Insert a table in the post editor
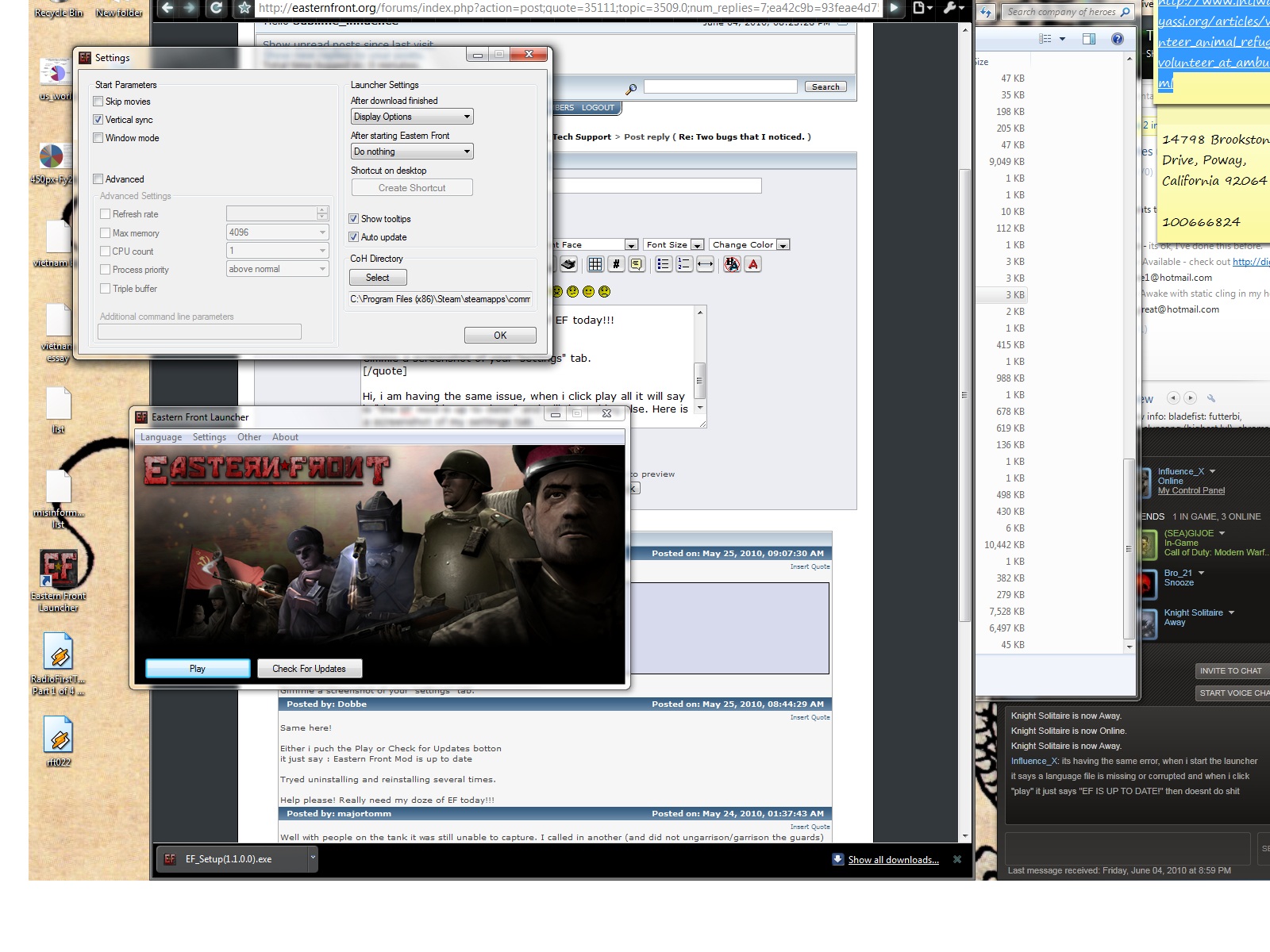The image size is (1270, 952). tap(595, 264)
